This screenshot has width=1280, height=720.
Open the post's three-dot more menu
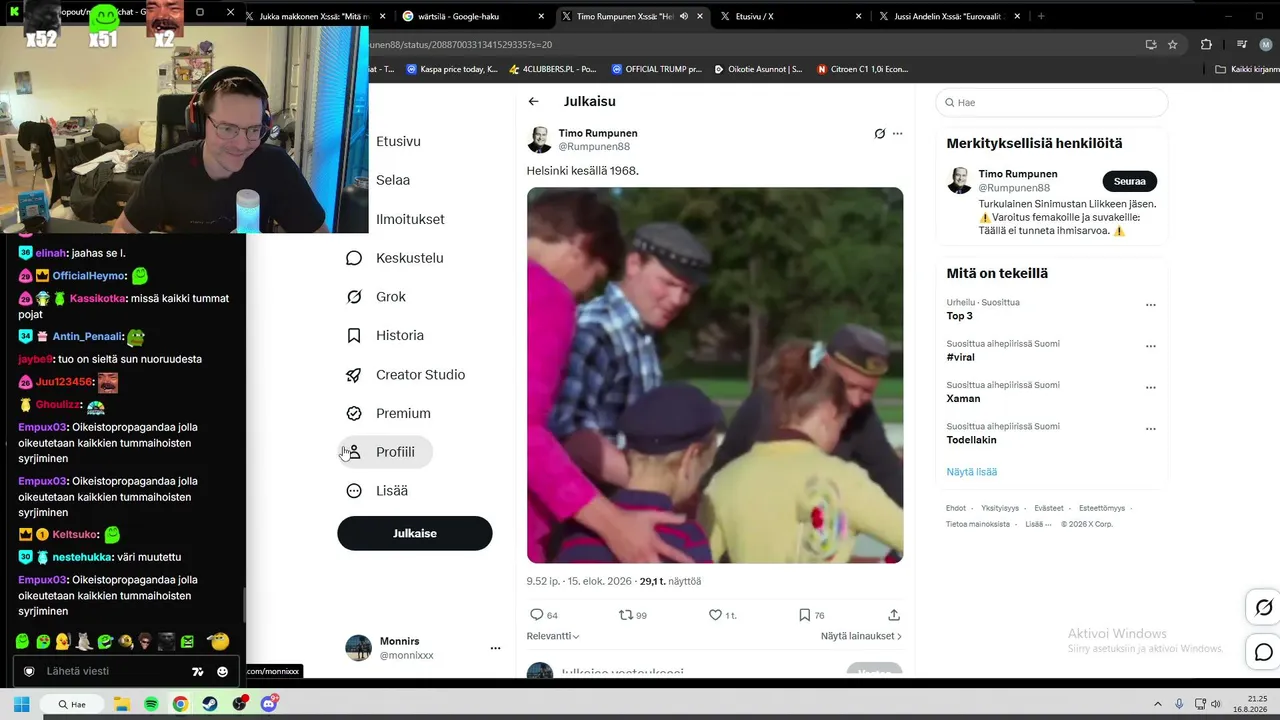point(897,133)
